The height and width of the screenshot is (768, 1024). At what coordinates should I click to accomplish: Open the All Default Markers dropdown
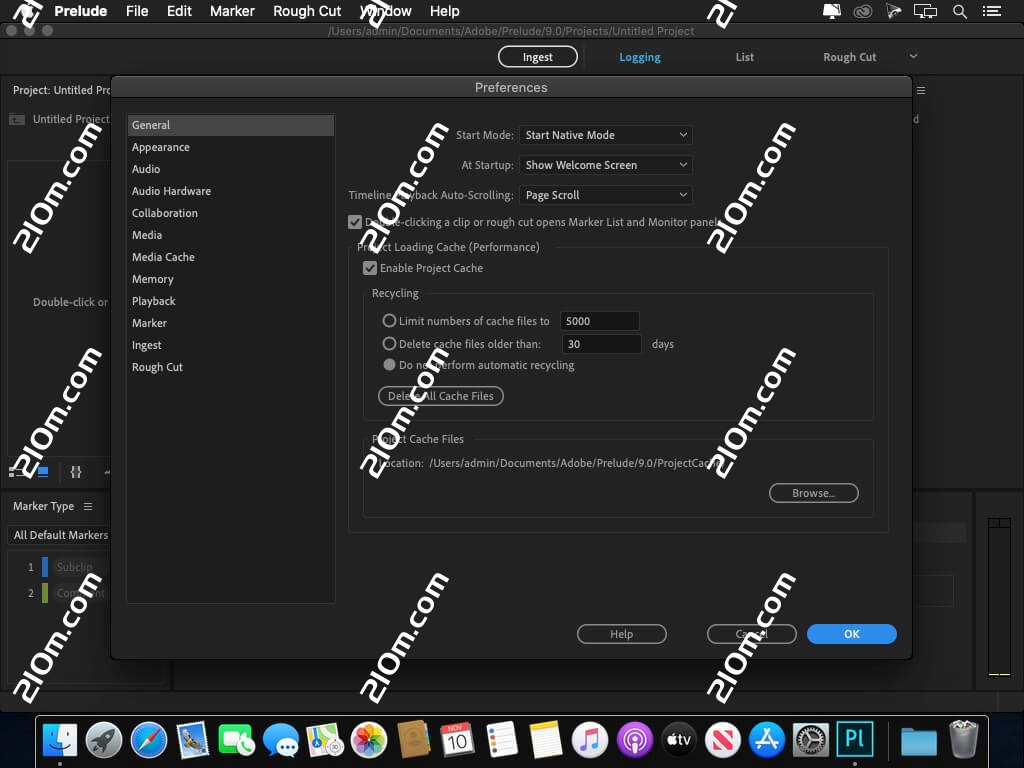[x=60, y=535]
